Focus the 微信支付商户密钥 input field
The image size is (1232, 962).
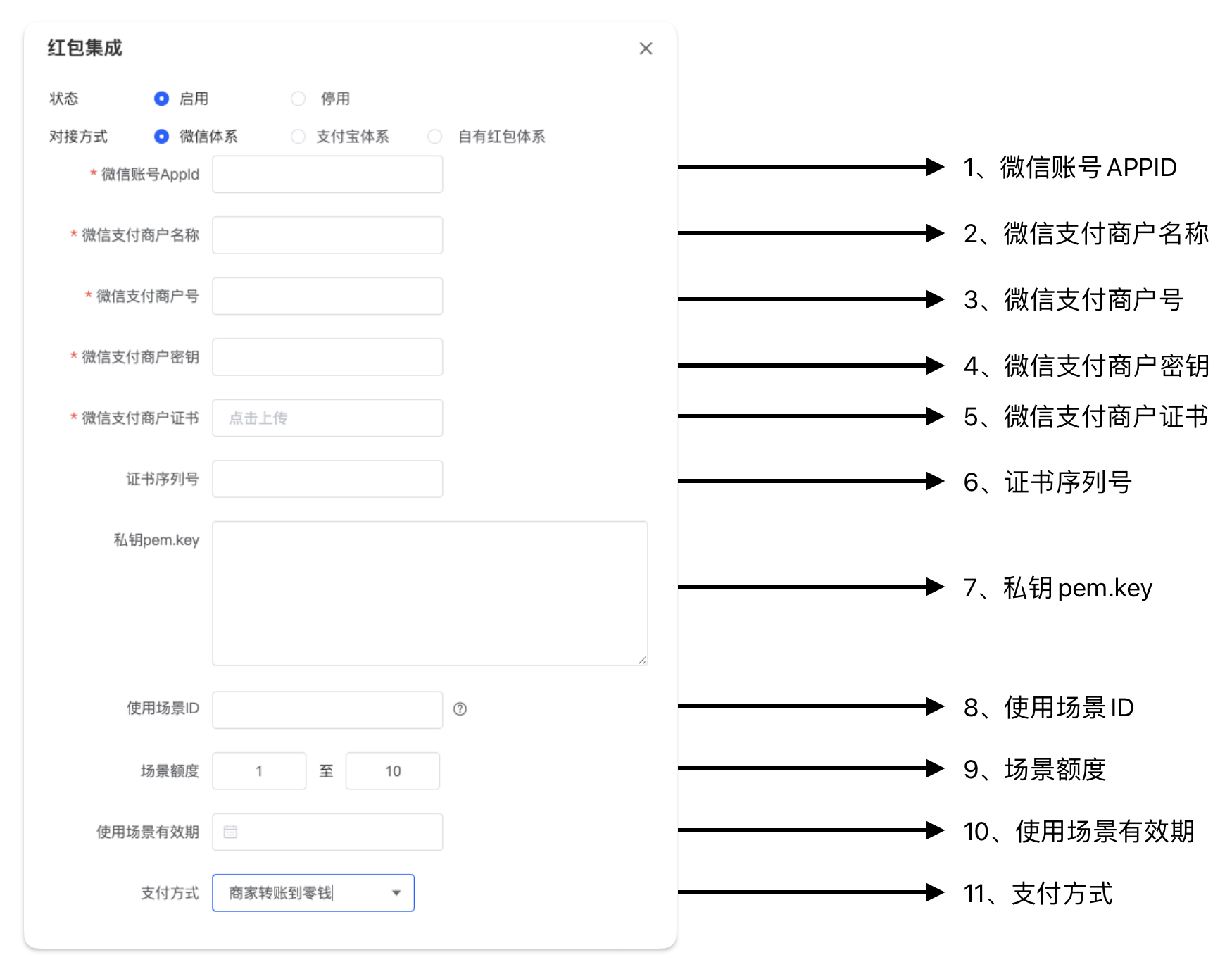click(327, 357)
